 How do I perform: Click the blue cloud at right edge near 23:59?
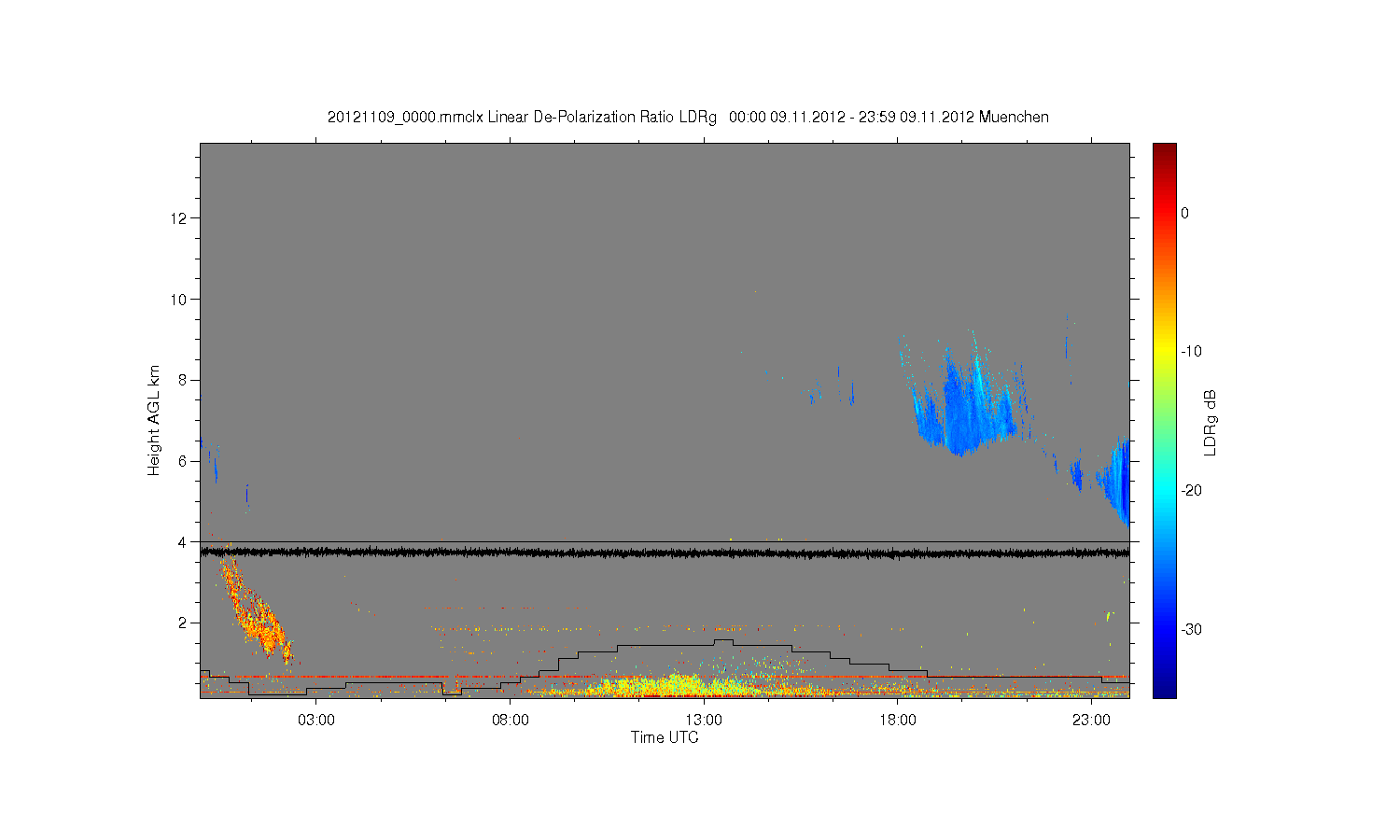point(1117,481)
